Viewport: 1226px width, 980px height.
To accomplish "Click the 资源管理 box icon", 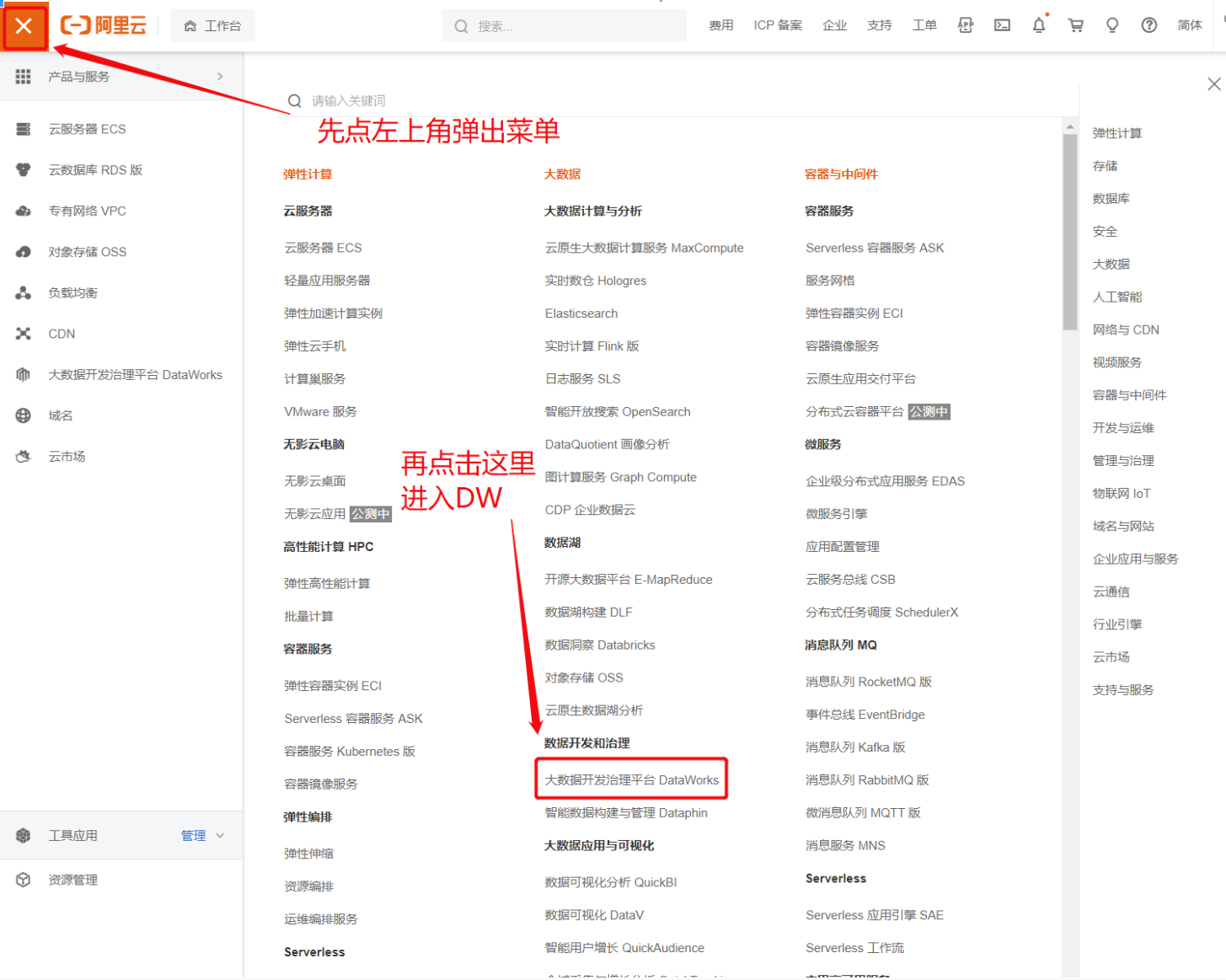I will (23, 880).
